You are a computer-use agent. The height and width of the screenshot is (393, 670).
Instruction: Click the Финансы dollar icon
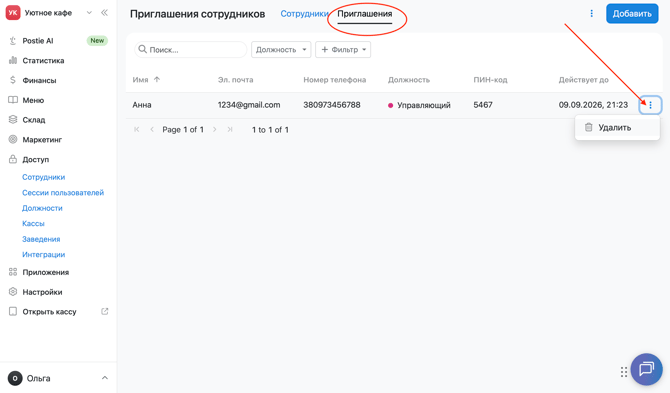tap(13, 80)
